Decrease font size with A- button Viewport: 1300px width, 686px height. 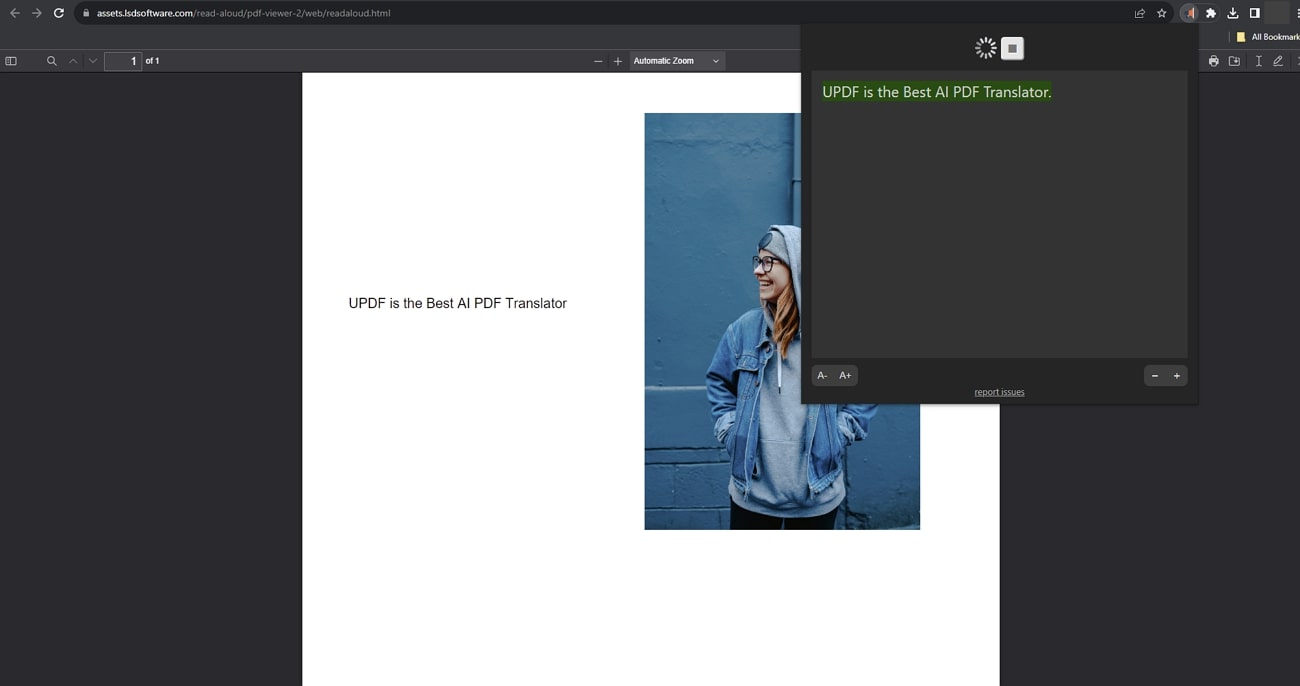(822, 376)
